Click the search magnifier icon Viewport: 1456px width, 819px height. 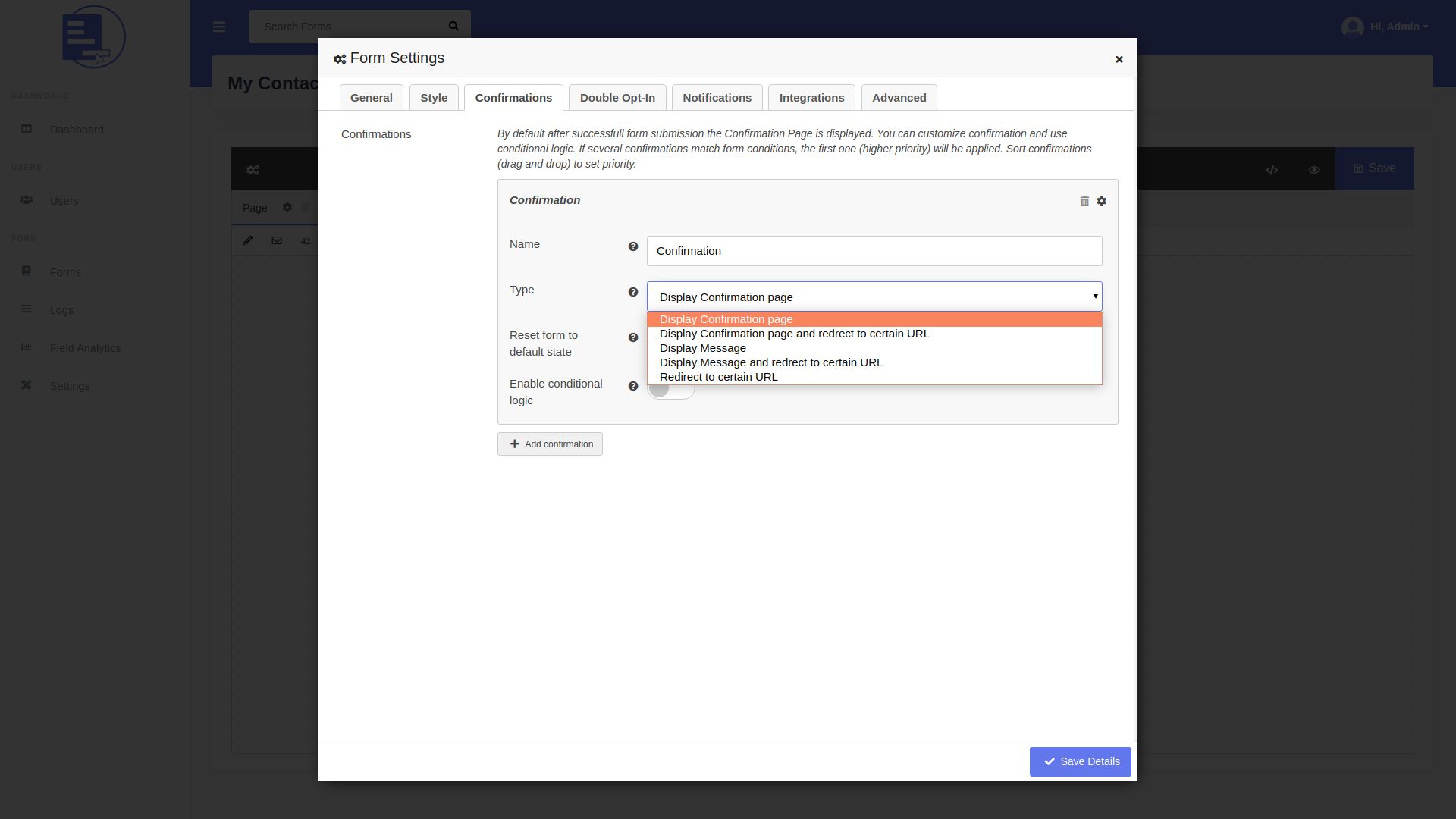pos(453,27)
